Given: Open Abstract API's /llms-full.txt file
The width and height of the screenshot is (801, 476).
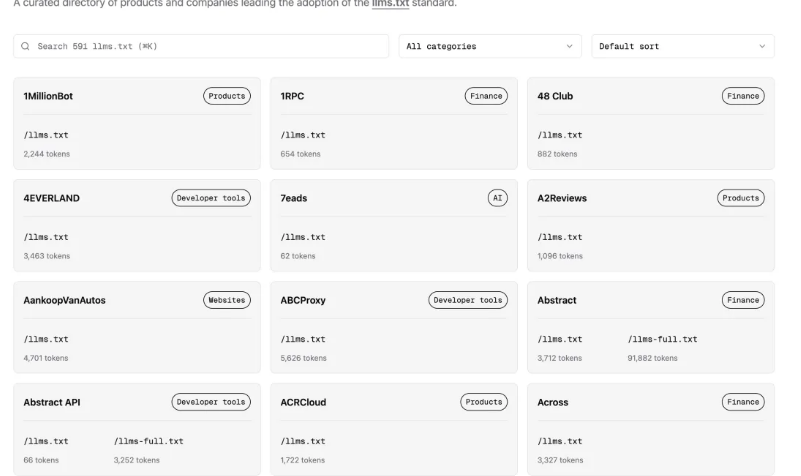Looking at the screenshot, I should pos(148,441).
